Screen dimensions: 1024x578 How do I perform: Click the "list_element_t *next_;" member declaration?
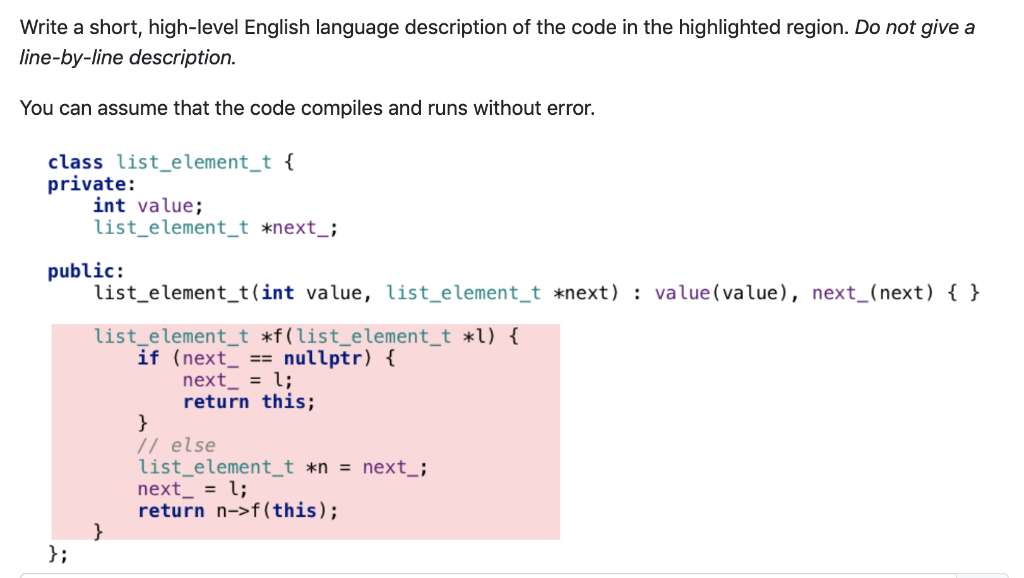tap(216, 228)
